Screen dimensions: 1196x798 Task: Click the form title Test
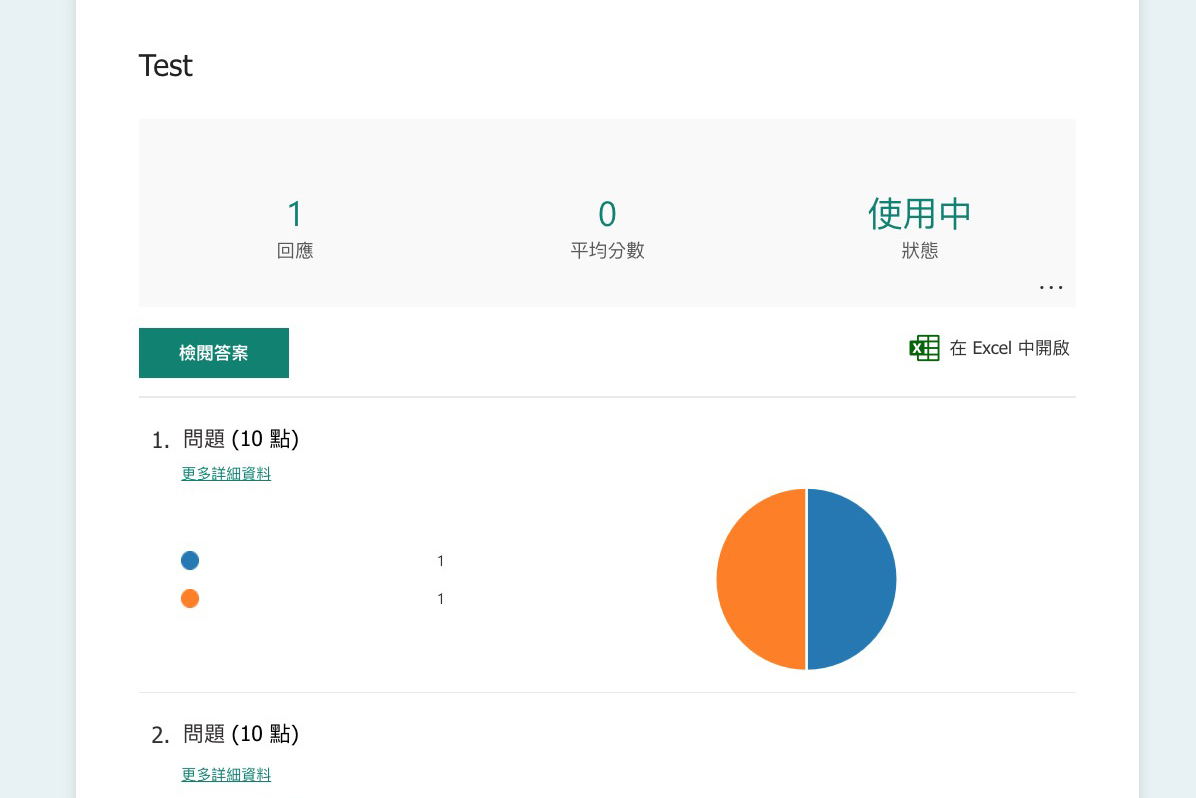[x=165, y=66]
